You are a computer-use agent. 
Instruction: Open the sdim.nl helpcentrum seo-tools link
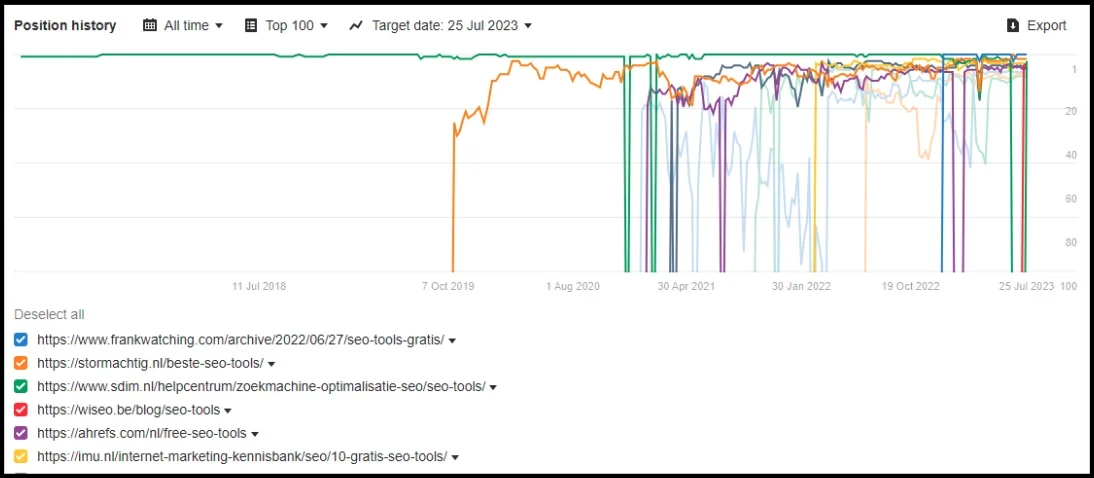[x=261, y=387]
